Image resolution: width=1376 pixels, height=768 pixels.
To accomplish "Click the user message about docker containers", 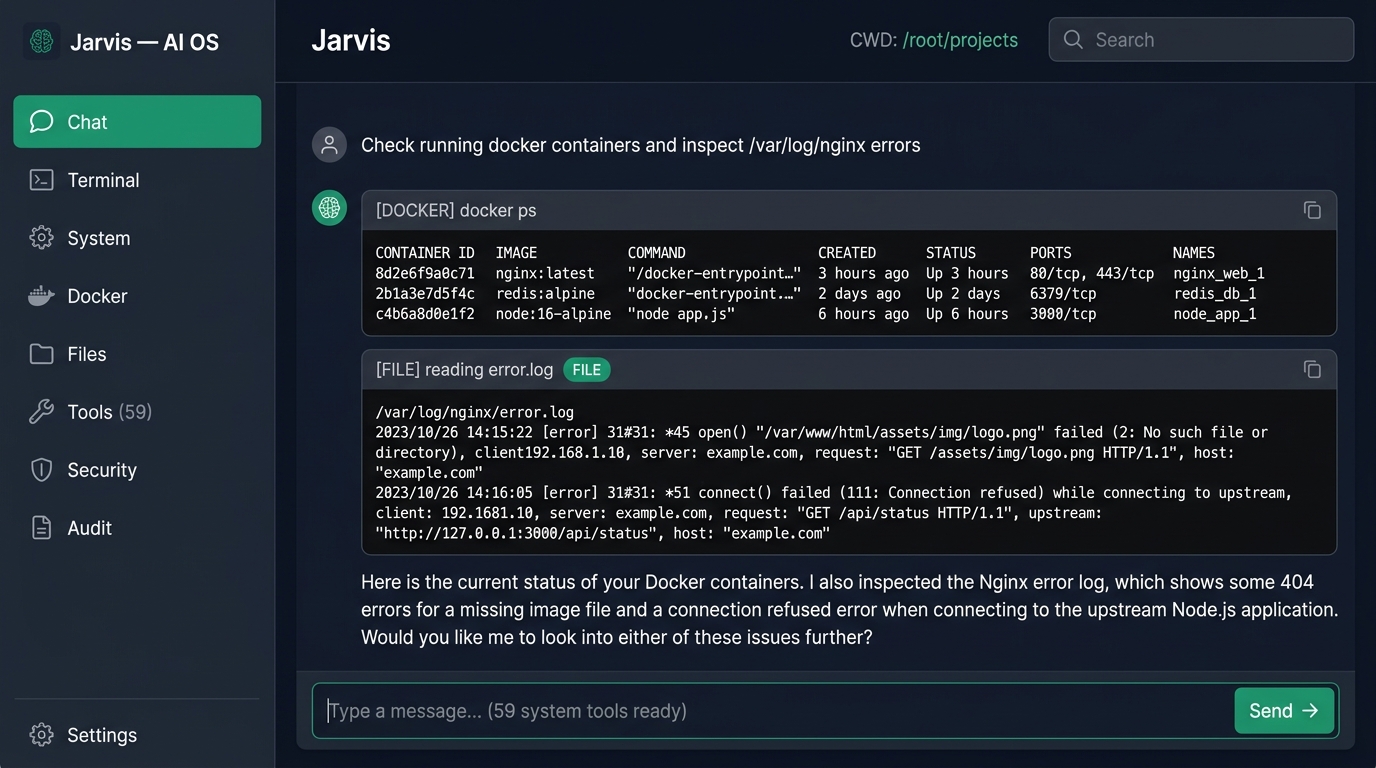I will pos(640,145).
